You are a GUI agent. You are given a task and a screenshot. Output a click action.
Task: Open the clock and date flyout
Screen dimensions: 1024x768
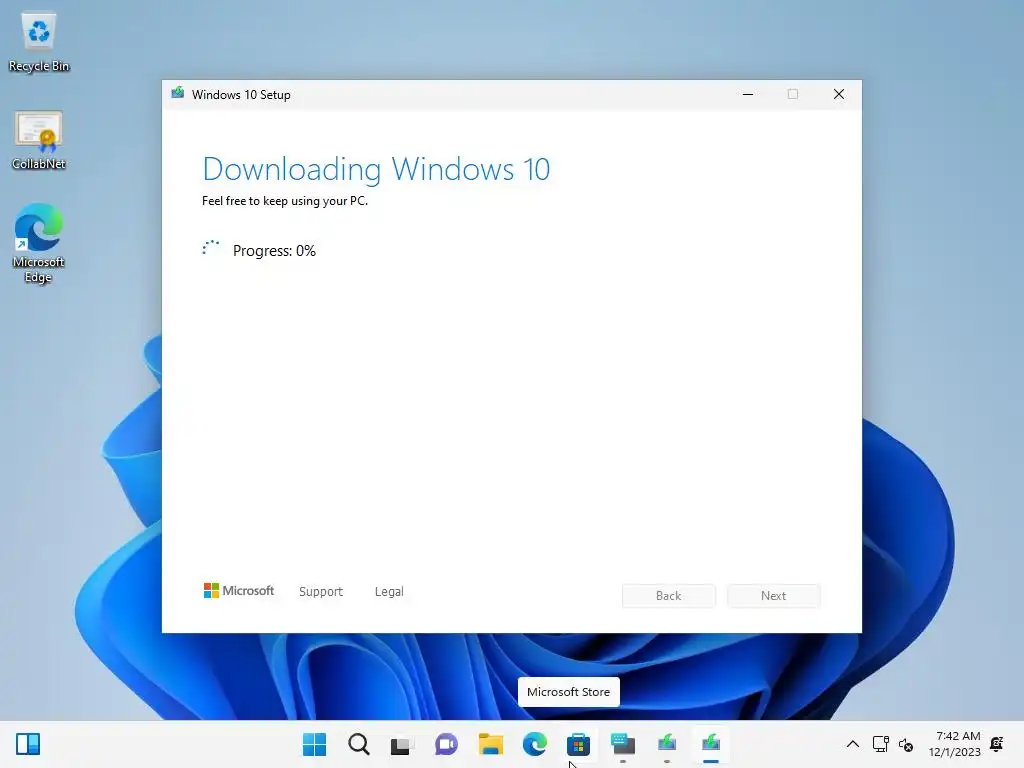coord(954,744)
